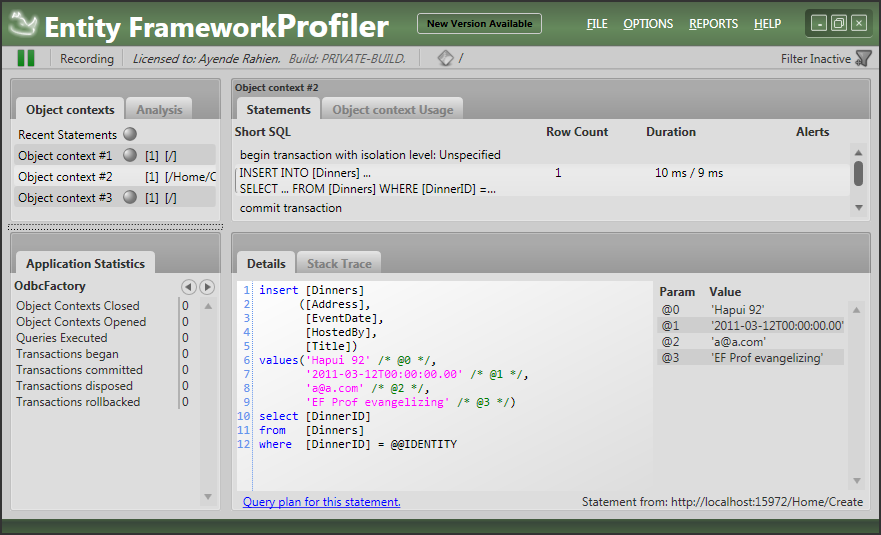Select the Statements tab
Screen dimensions: 881x535
278,109
